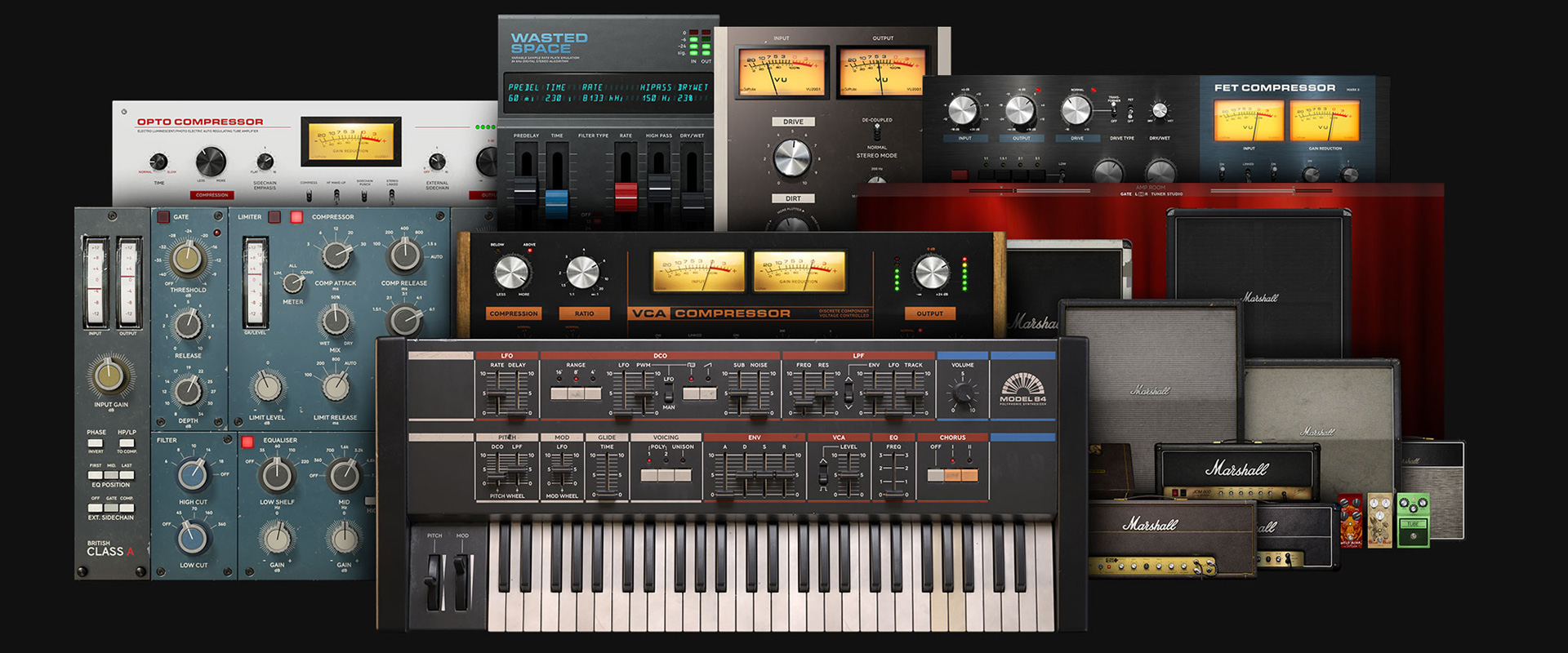Click the PITCH wheel on the synth
The image size is (1568, 653).
tap(434, 581)
